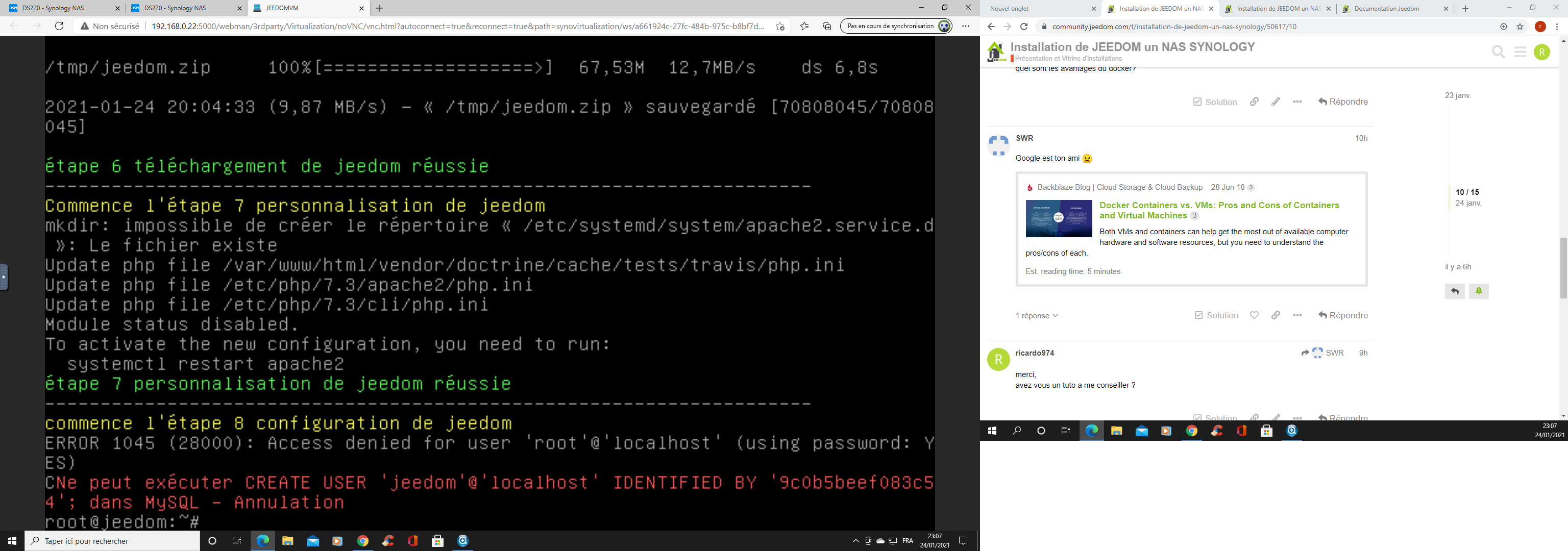1568x551 pixels.
Task: Show more actions on SWR's post
Action: click(x=1297, y=315)
